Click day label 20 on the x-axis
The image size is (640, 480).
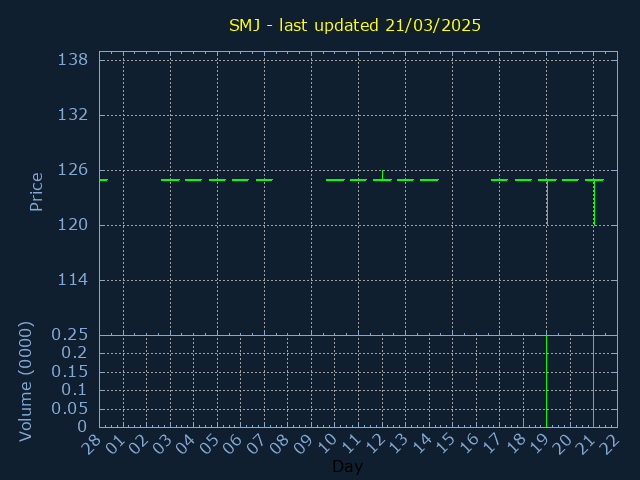[562, 443]
